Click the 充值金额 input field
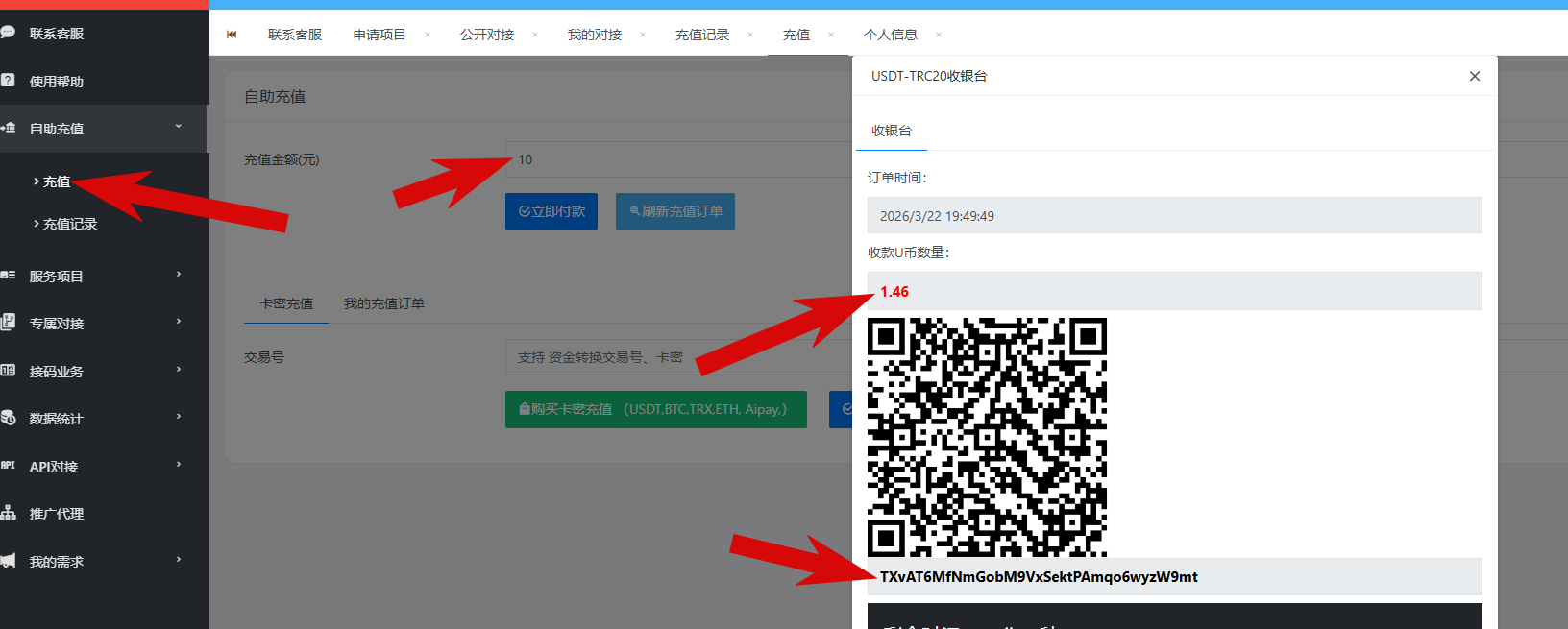Image resolution: width=1568 pixels, height=629 pixels. point(678,159)
